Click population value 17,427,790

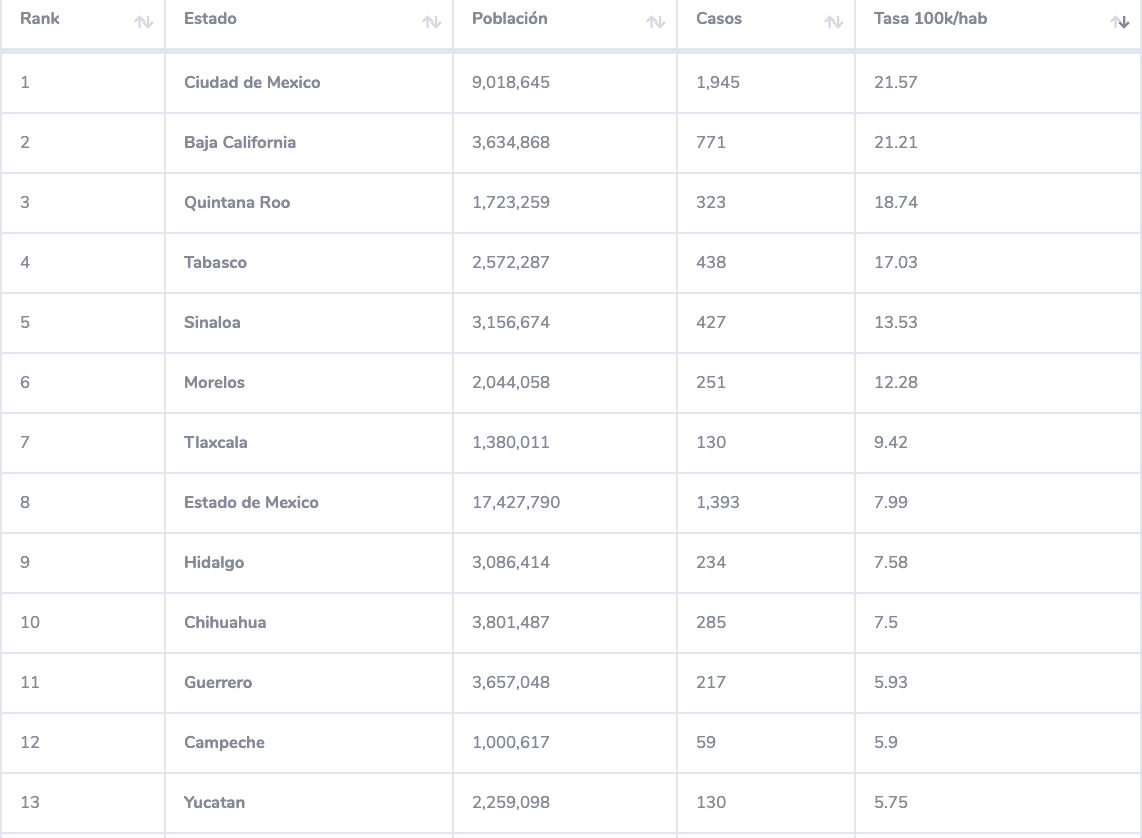[516, 503]
